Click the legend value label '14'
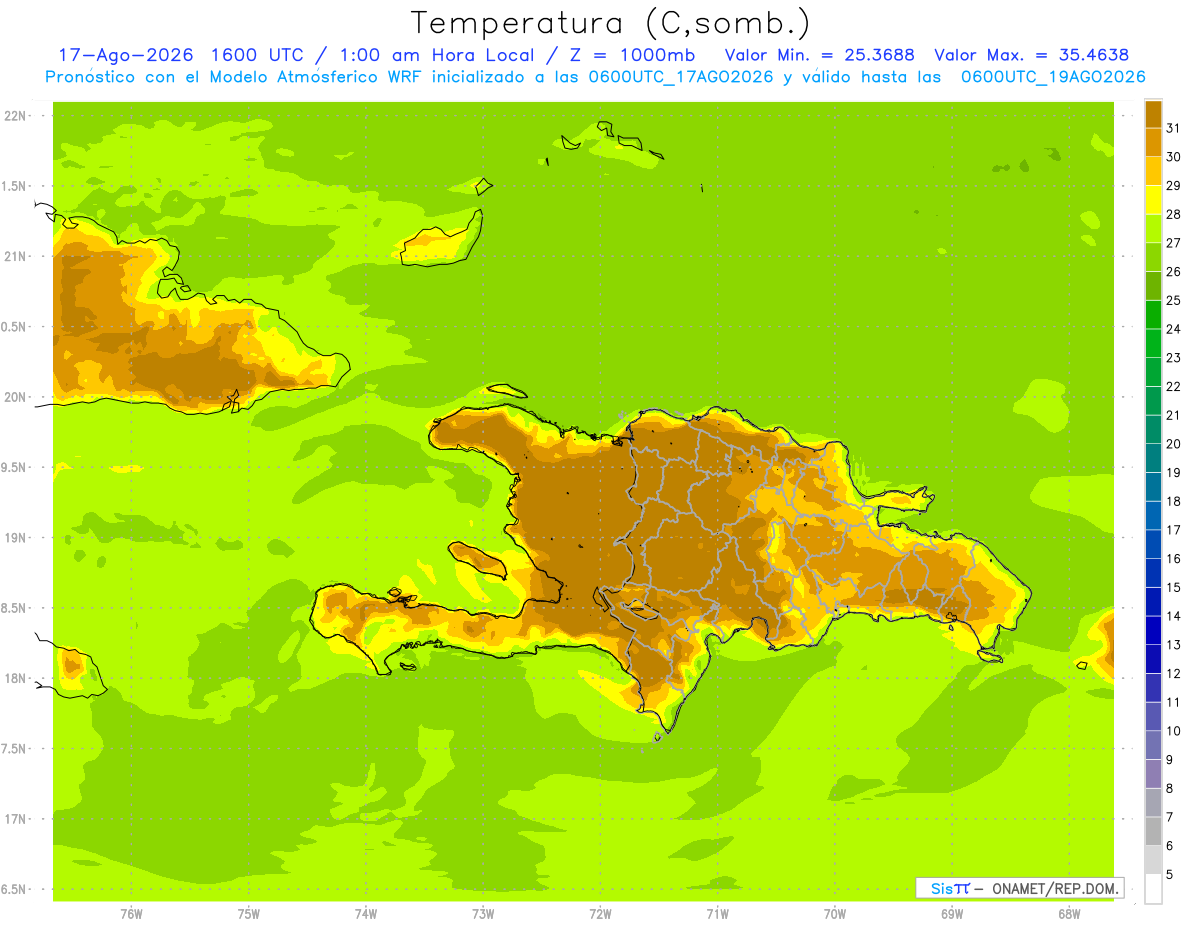This screenshot has width=1200, height=927. [x=1174, y=616]
